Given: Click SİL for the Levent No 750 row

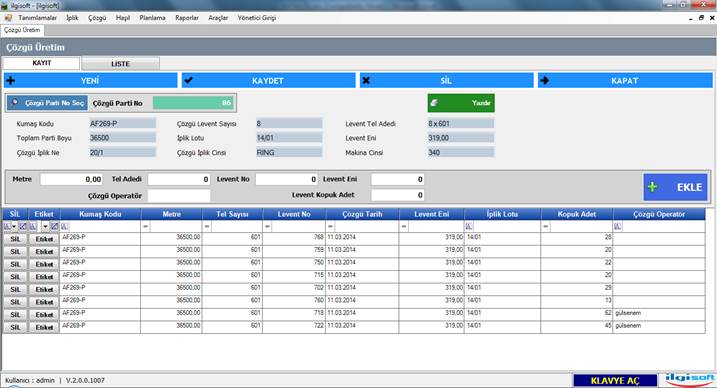Looking at the screenshot, I should pos(15,264).
